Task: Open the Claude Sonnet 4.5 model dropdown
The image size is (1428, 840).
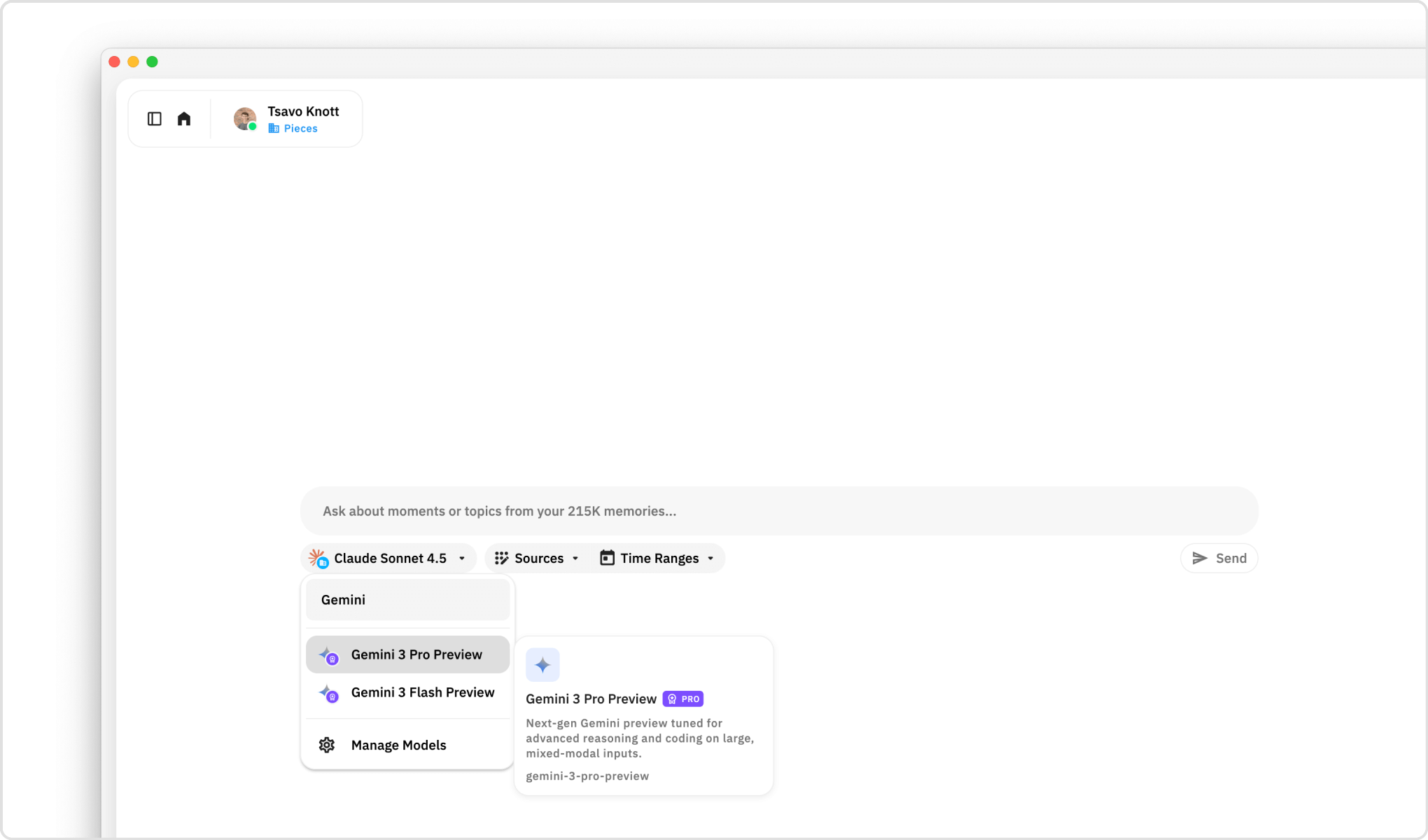Action: pyautogui.click(x=388, y=558)
